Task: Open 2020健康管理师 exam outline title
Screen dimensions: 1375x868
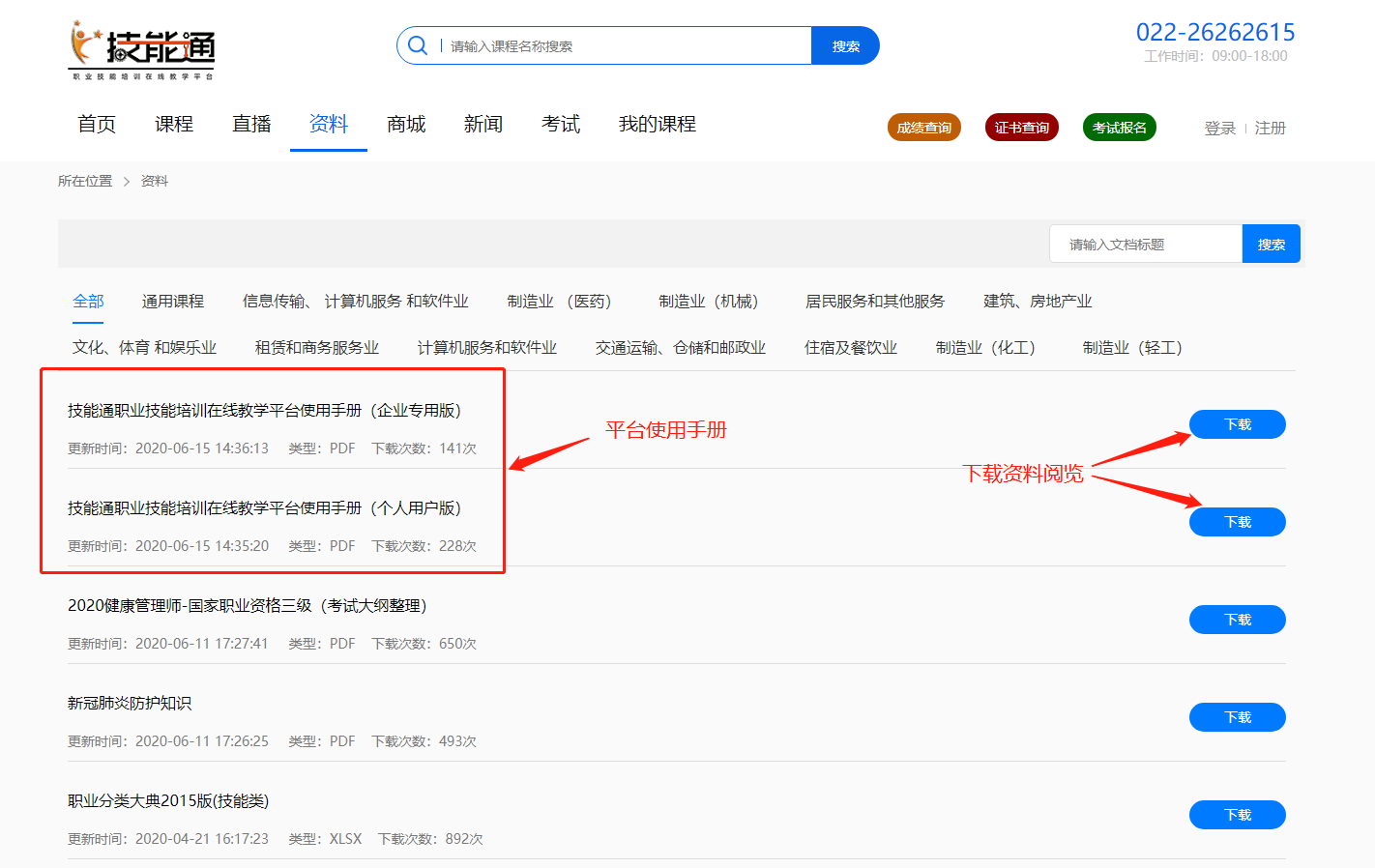Action: [x=247, y=606]
